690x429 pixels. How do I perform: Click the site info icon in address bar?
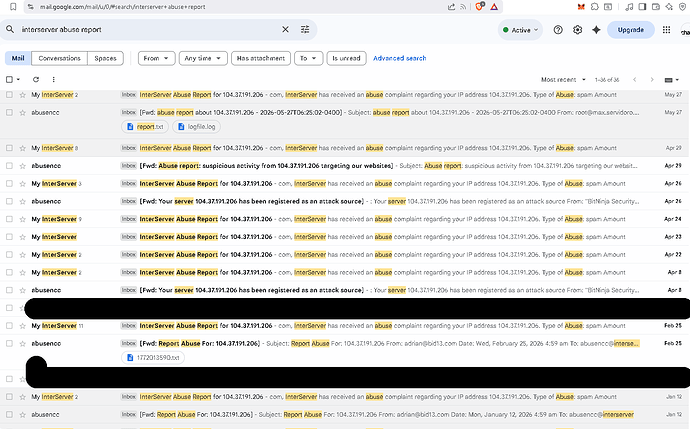(30, 7)
